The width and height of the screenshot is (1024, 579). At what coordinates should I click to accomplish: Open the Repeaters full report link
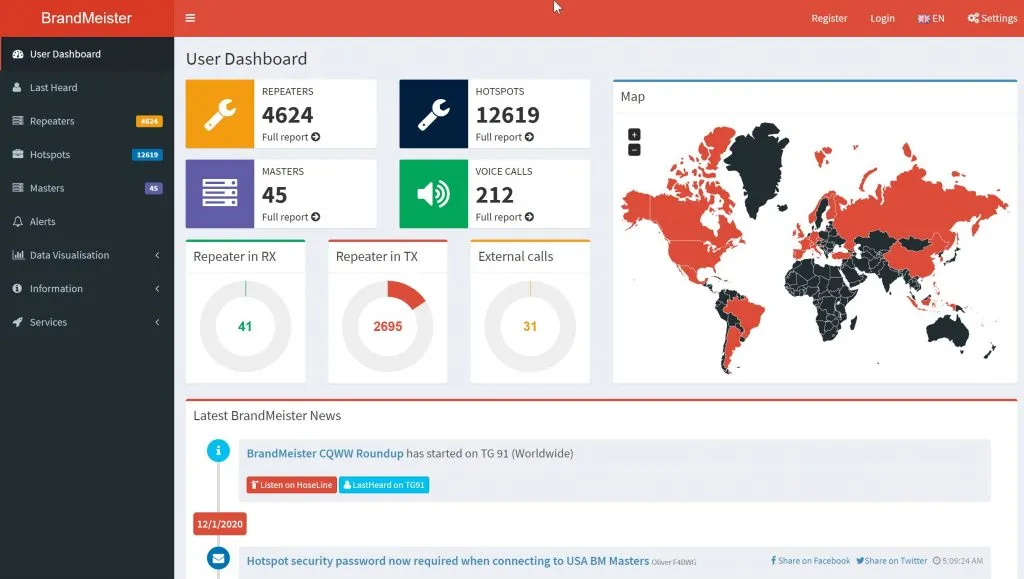pos(291,137)
